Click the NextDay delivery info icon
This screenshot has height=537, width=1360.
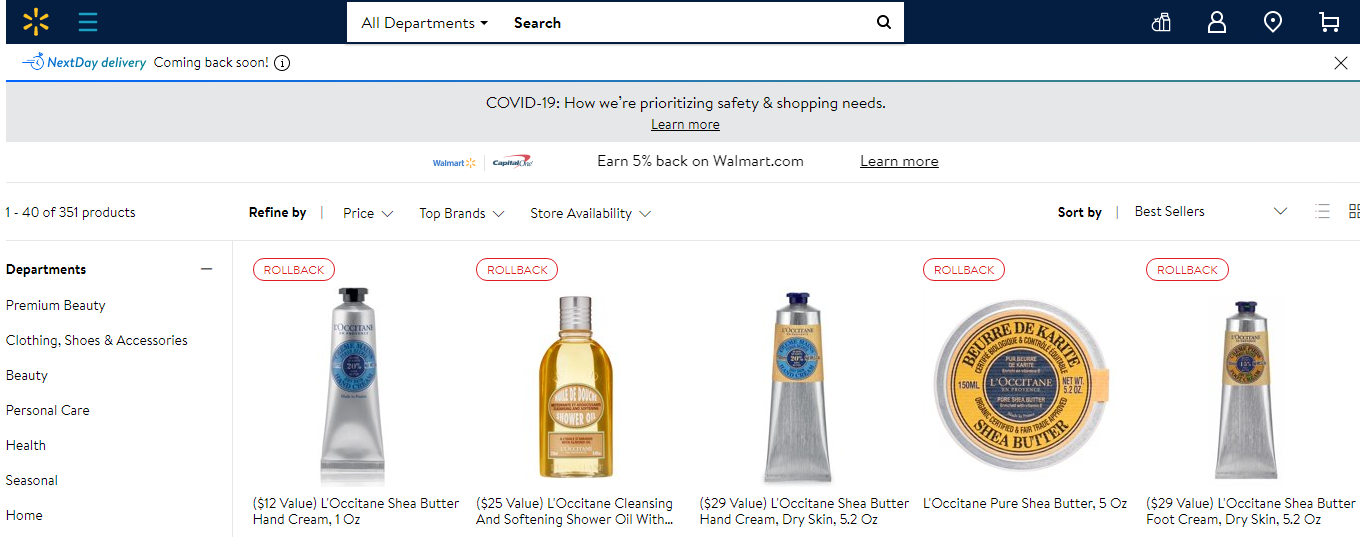tap(282, 63)
